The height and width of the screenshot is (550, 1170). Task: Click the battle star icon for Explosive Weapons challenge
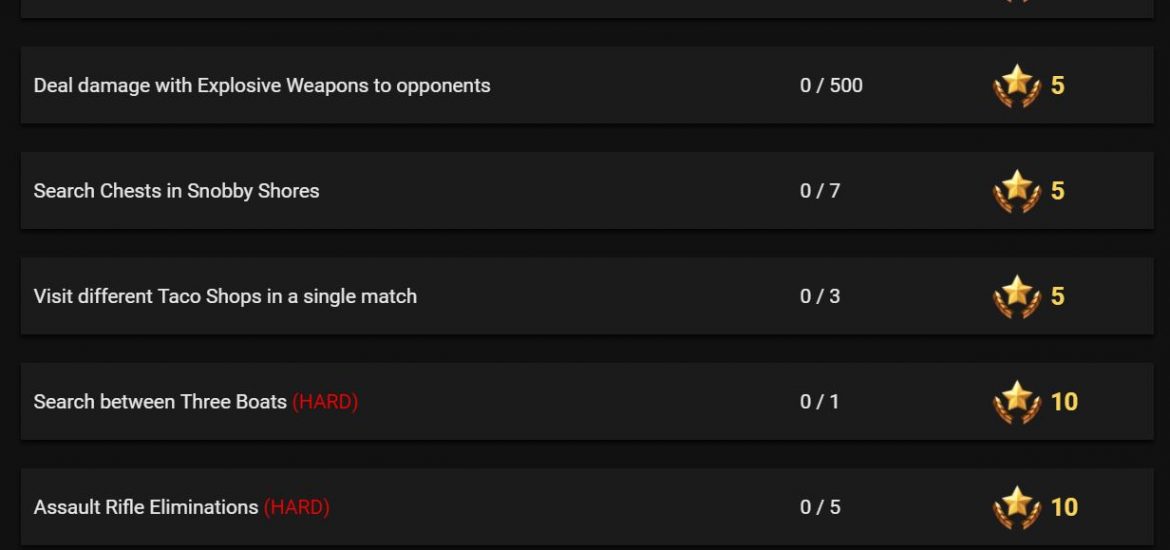[1017, 85]
